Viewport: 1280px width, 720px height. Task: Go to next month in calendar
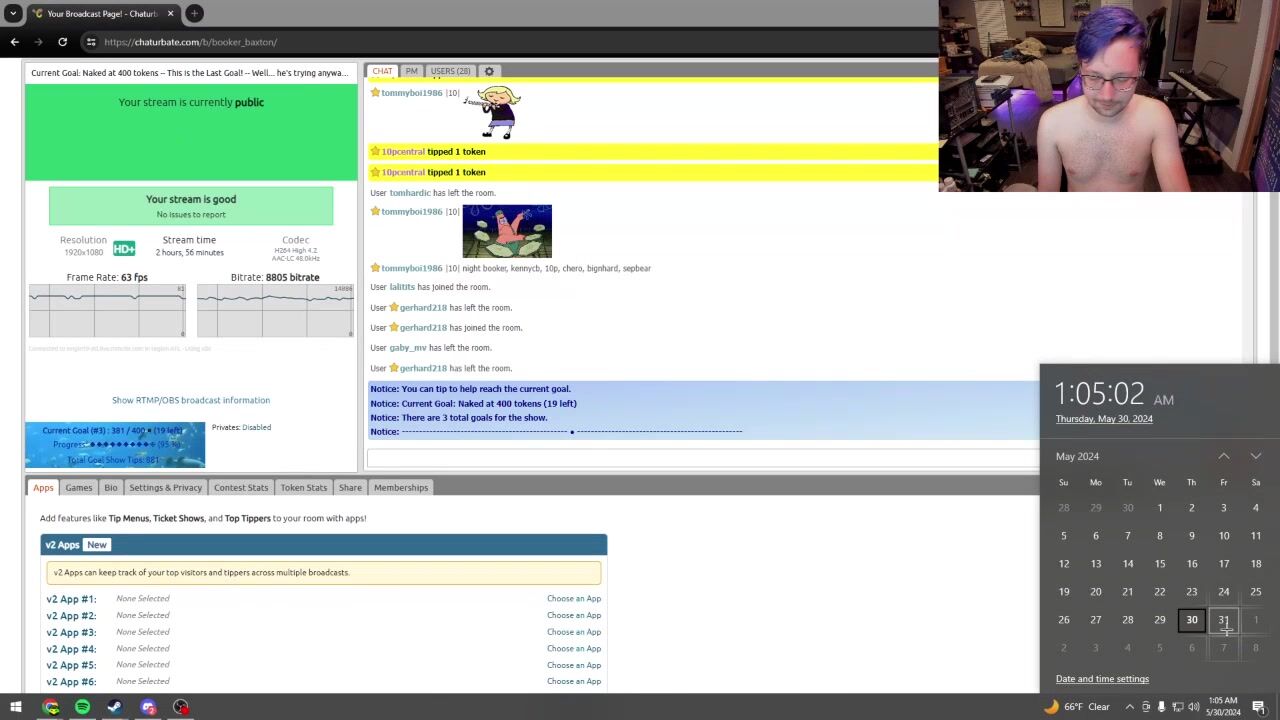click(x=1255, y=456)
